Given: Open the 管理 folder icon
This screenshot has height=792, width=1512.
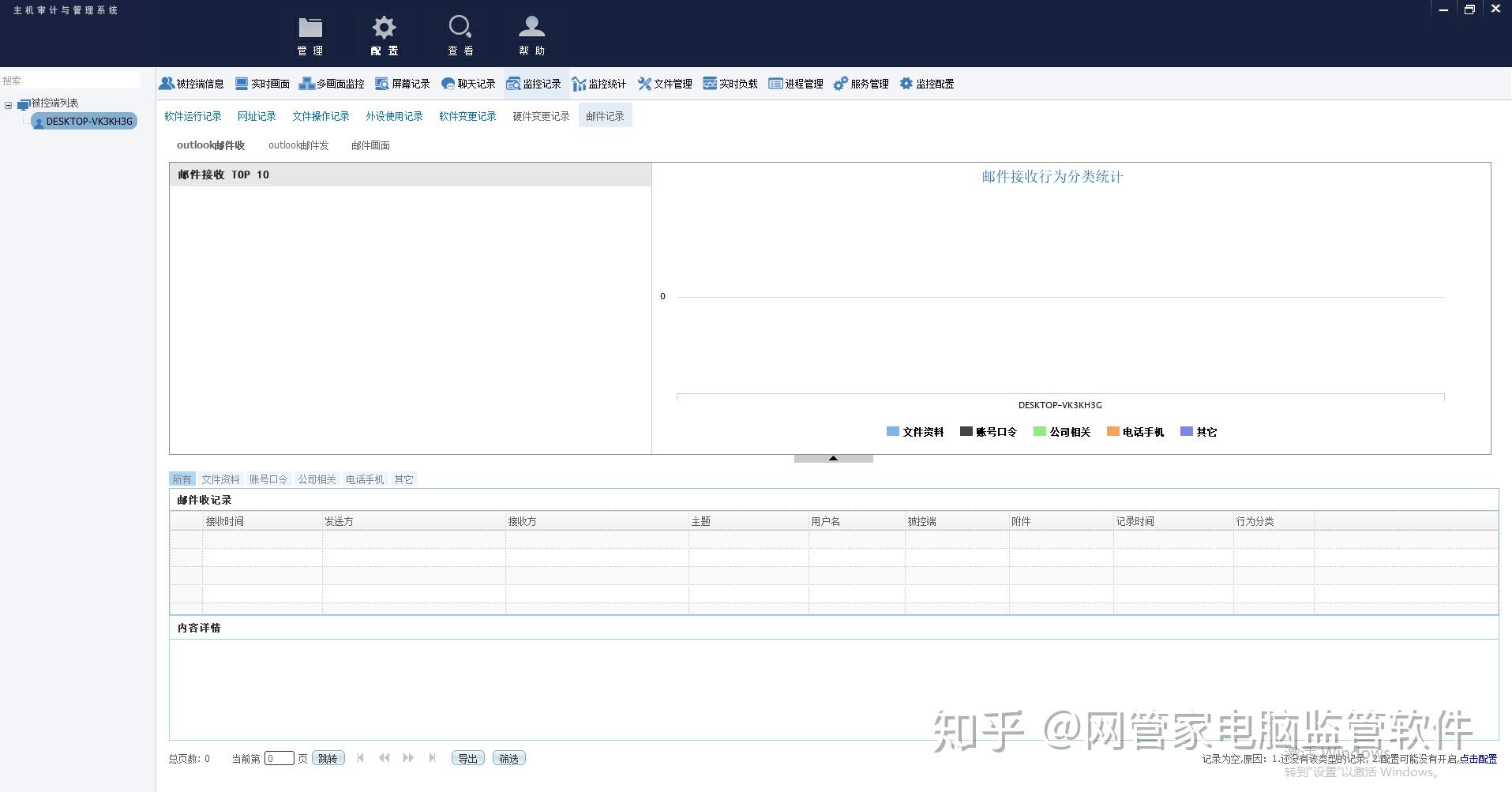Looking at the screenshot, I should pos(310,36).
